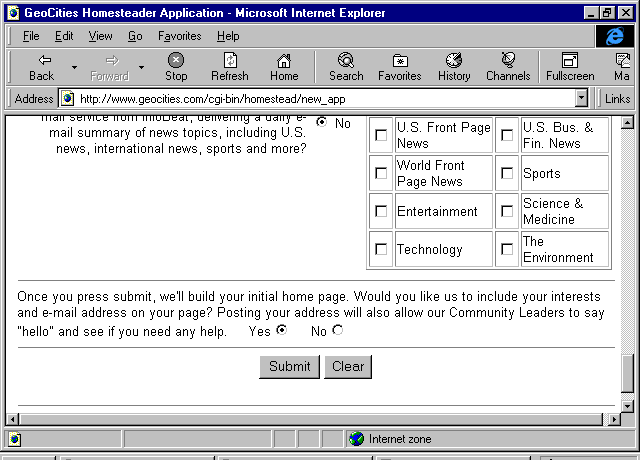Submit the Homesteader application form
The width and height of the screenshot is (640, 460).
coord(289,367)
